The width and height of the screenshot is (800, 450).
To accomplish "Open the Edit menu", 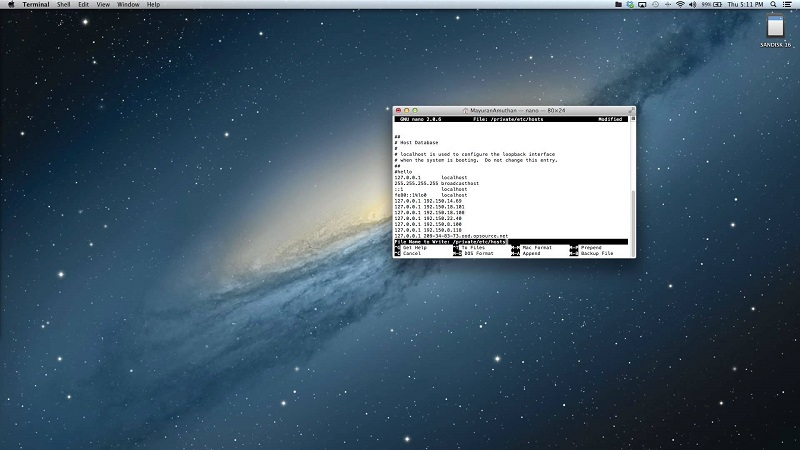I will 83,5.
